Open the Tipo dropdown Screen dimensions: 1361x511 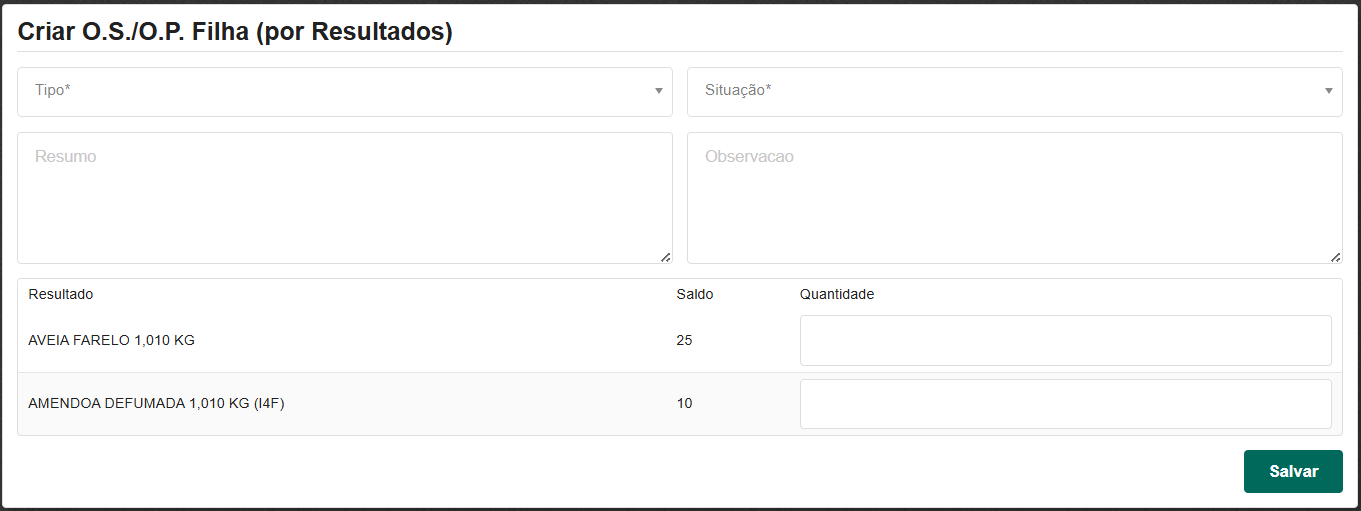click(x=344, y=91)
